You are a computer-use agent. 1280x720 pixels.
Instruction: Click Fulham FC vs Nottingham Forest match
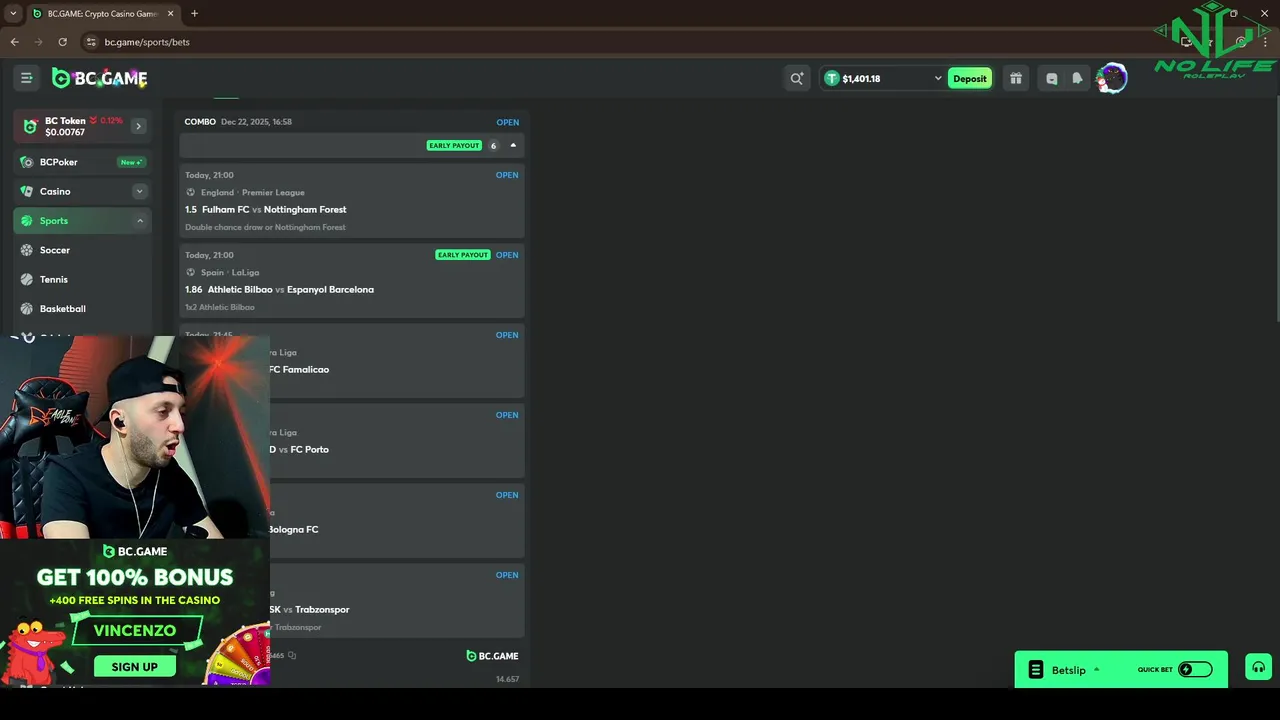(274, 209)
